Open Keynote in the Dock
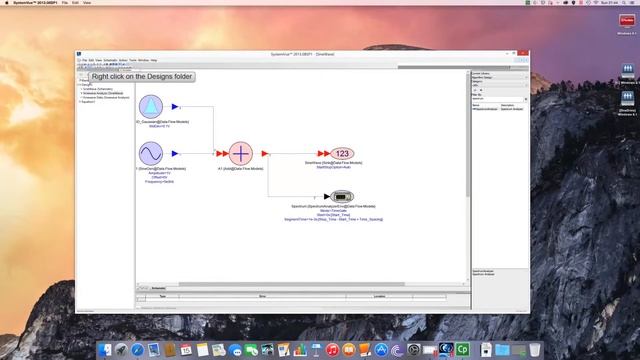The height and width of the screenshot is (360, 640). (316, 350)
